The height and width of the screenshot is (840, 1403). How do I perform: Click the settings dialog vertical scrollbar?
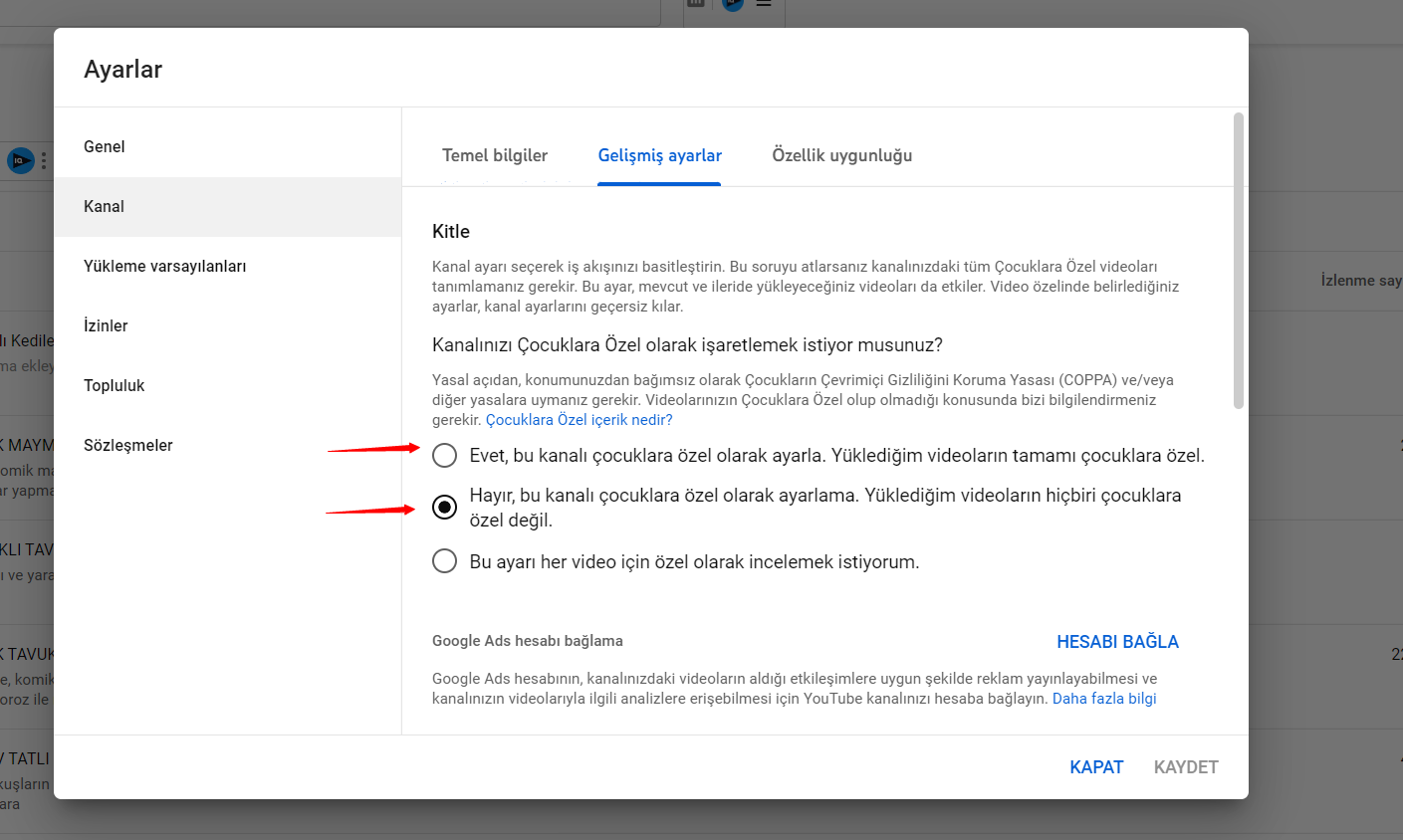[x=1239, y=261]
